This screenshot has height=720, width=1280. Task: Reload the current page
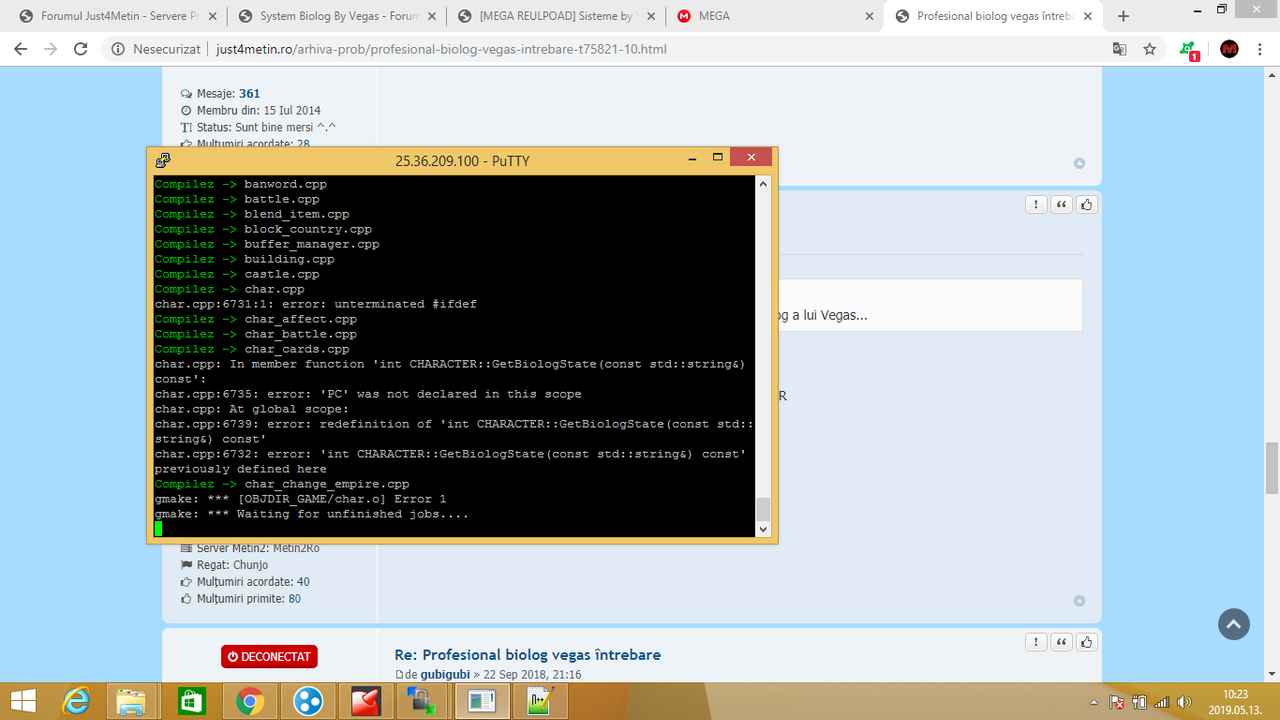[82, 49]
